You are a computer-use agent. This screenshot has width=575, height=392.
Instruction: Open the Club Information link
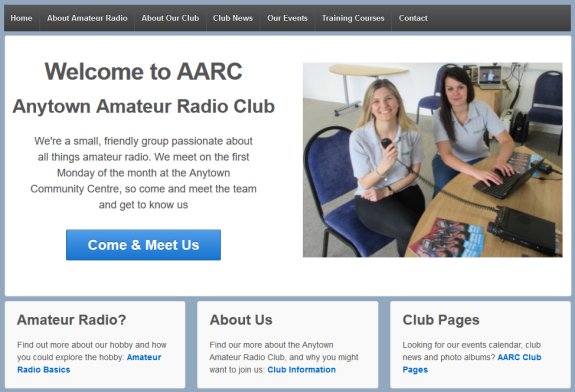pyautogui.click(x=301, y=370)
